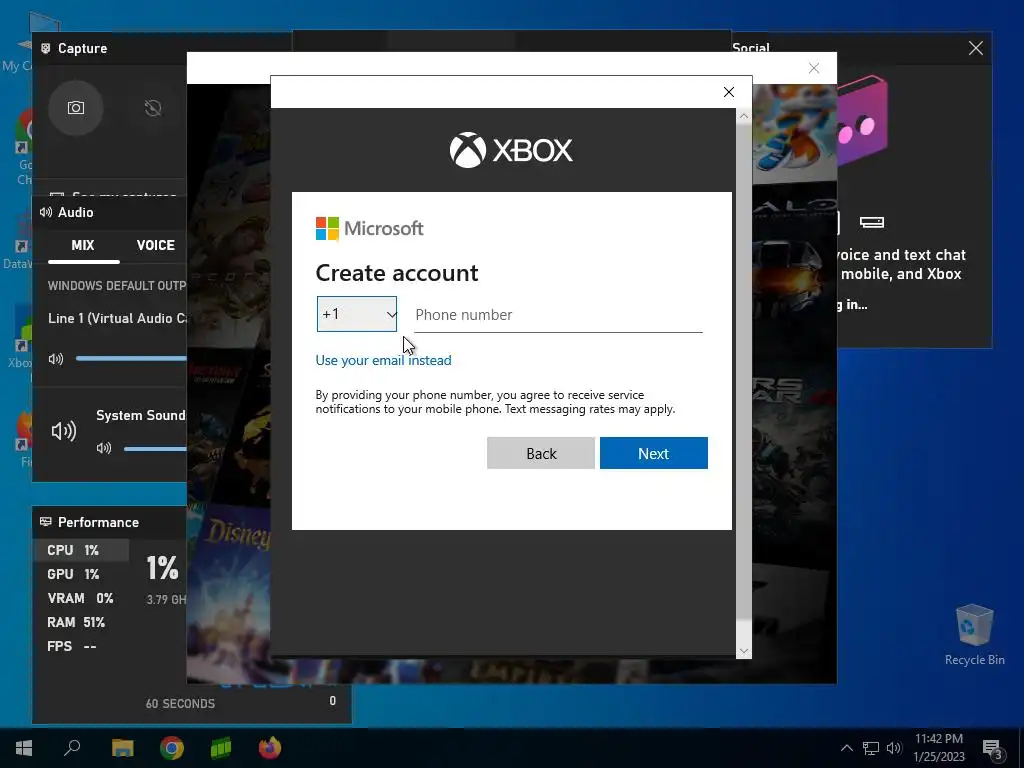This screenshot has width=1024, height=768.
Task: Select RAM row in Performance widget
Action: (81, 622)
